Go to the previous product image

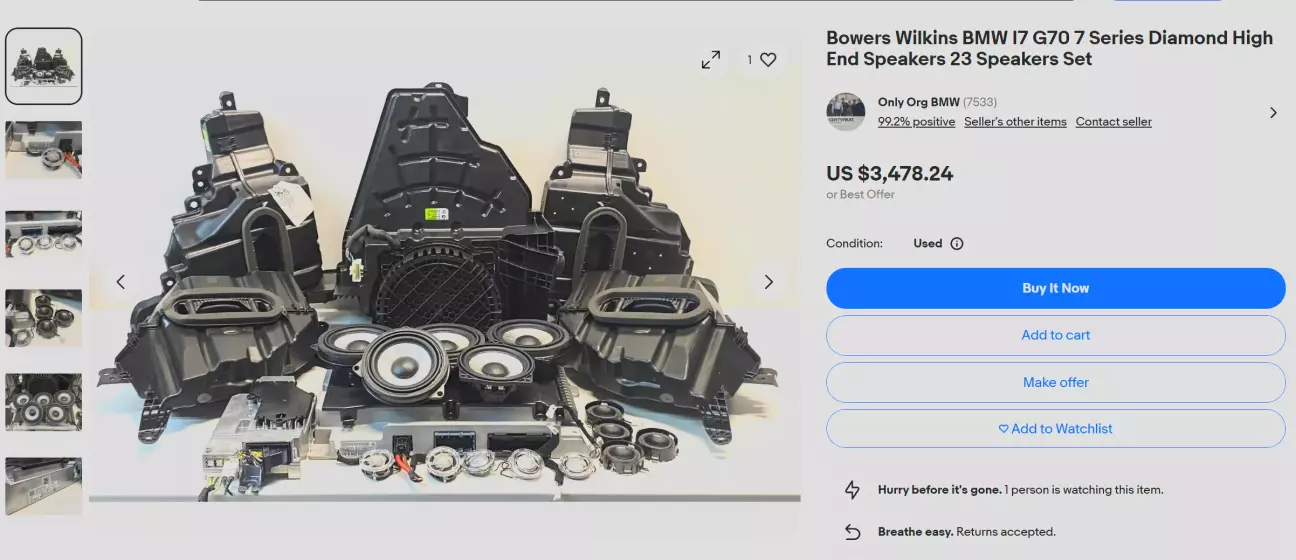point(121,282)
